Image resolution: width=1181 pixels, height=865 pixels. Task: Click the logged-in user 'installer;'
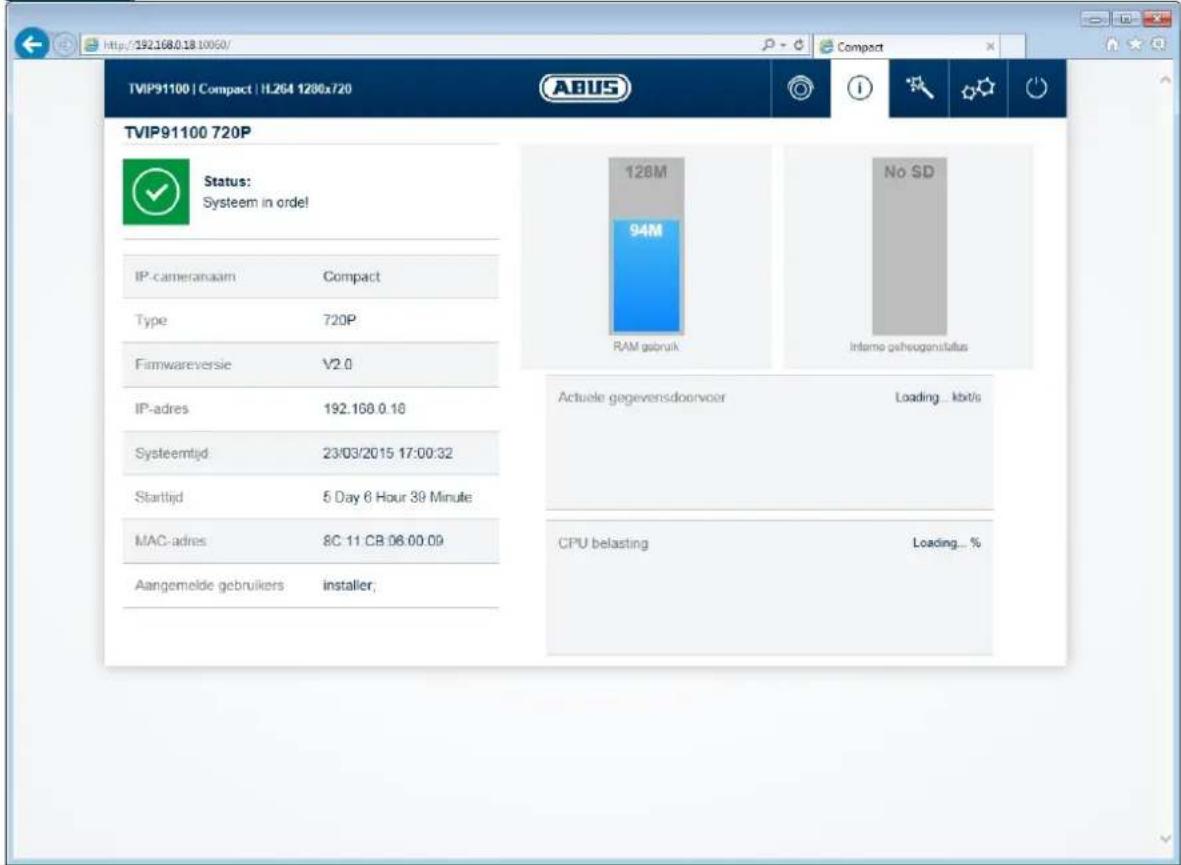tap(349, 585)
